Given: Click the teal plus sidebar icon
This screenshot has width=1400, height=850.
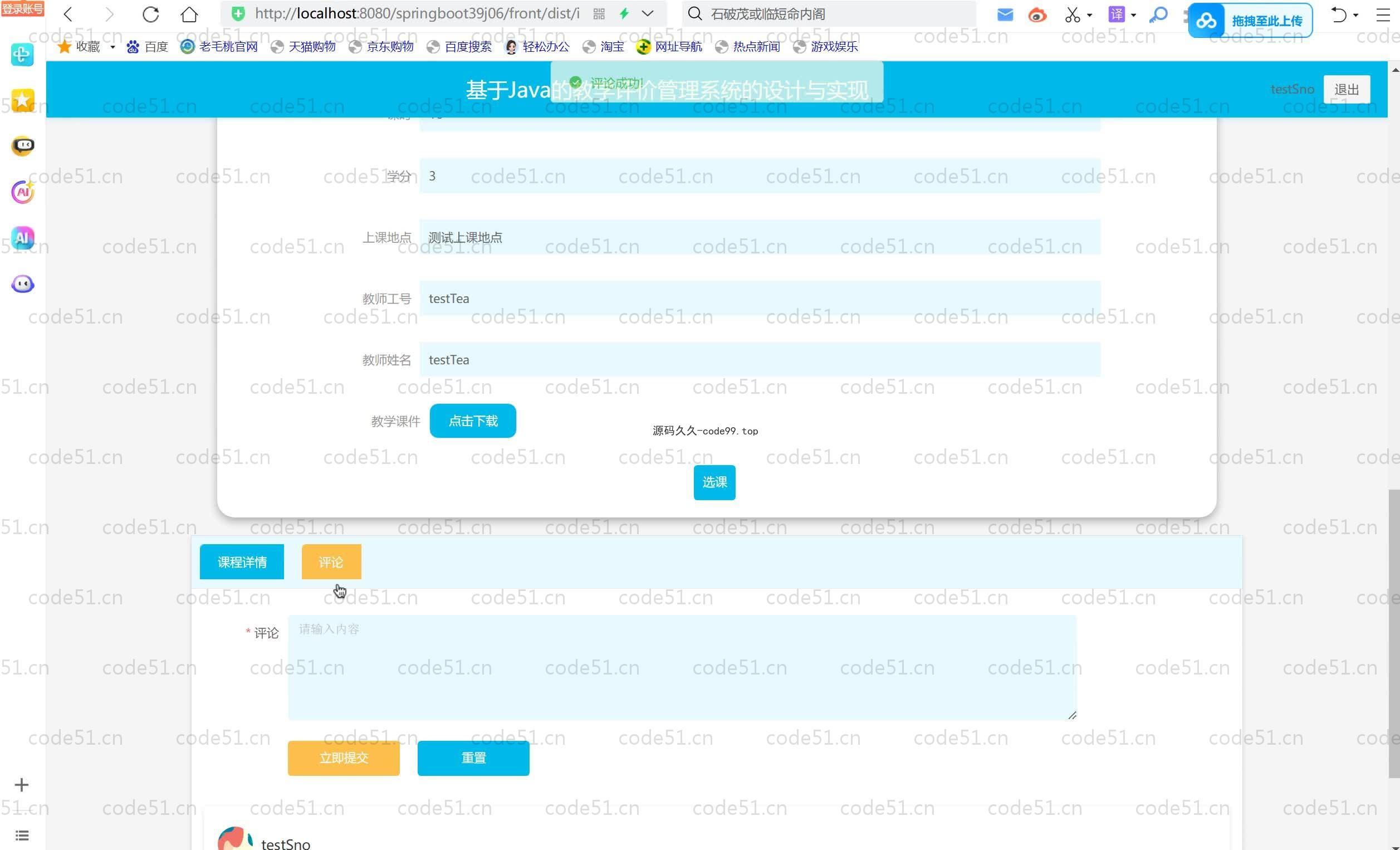Looking at the screenshot, I should (x=22, y=55).
